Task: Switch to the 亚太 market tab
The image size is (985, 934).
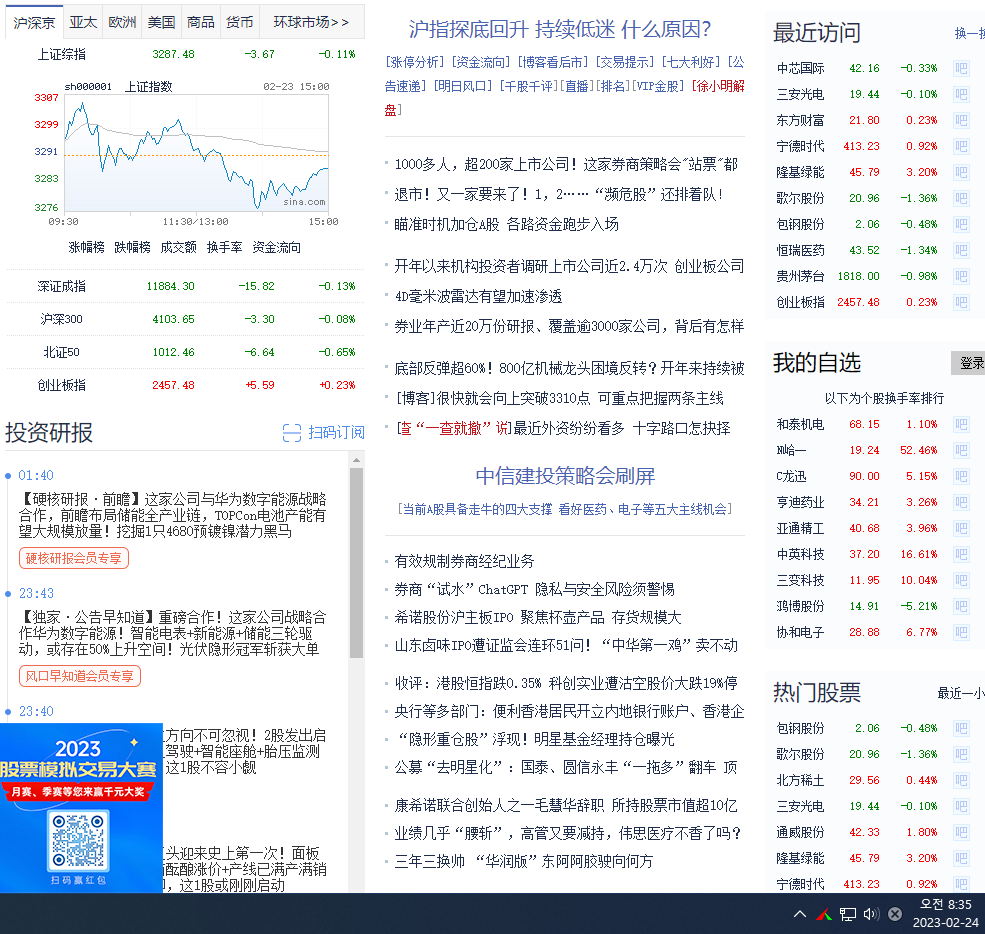Action: tap(83, 23)
